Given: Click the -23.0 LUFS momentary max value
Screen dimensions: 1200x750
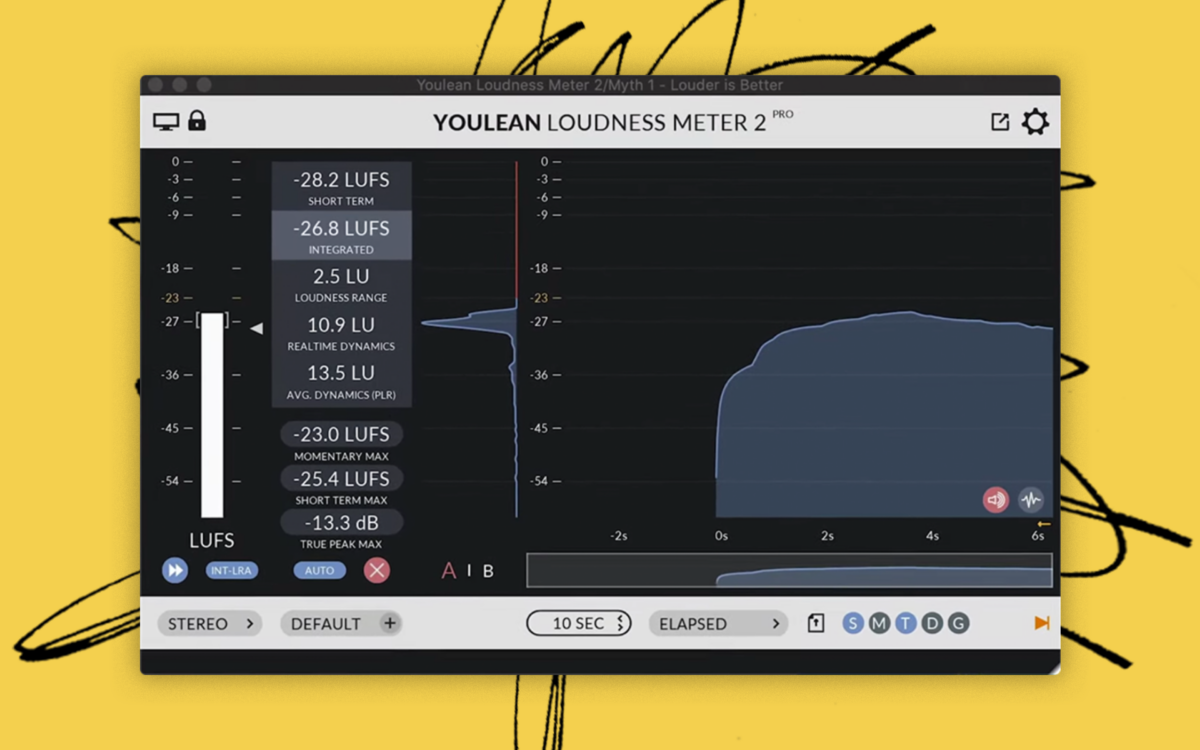Looking at the screenshot, I should click(341, 434).
